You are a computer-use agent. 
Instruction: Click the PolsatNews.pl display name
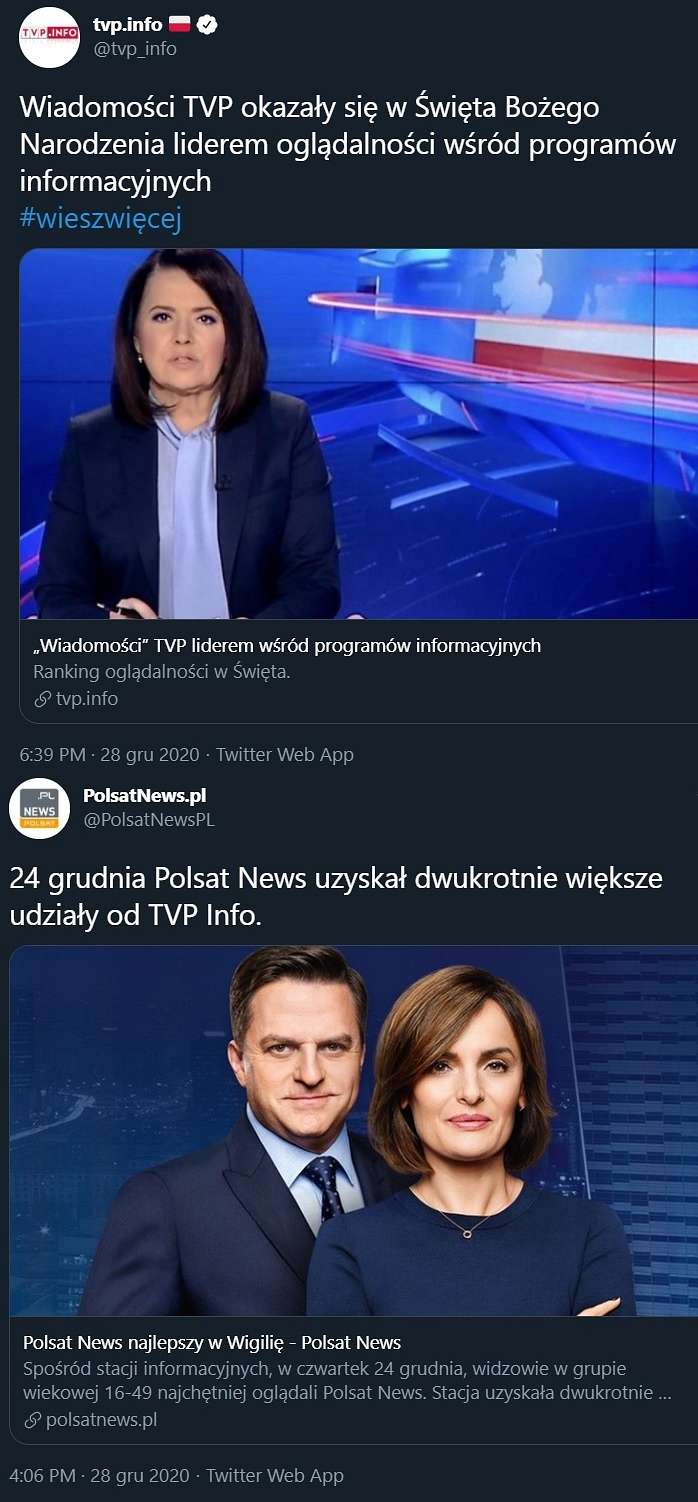[x=145, y=796]
